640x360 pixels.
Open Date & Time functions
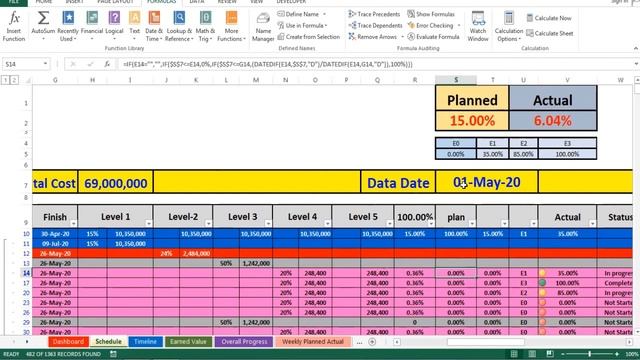154,26
